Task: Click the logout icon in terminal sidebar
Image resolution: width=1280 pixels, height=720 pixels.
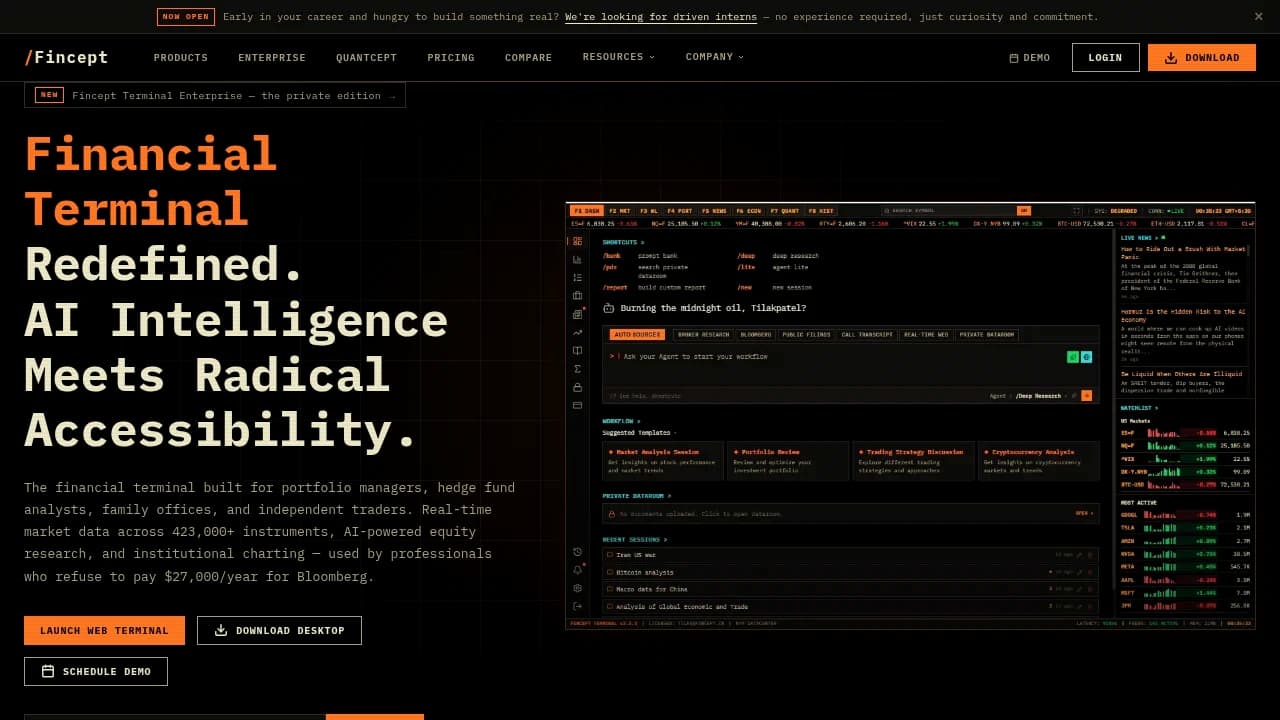Action: (577, 606)
